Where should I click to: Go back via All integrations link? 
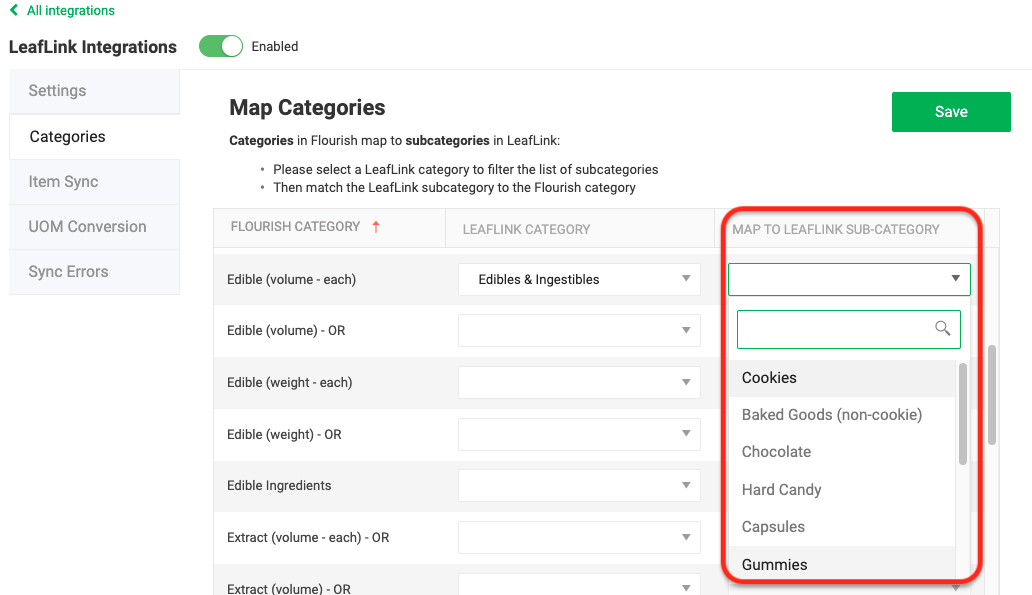tap(70, 11)
